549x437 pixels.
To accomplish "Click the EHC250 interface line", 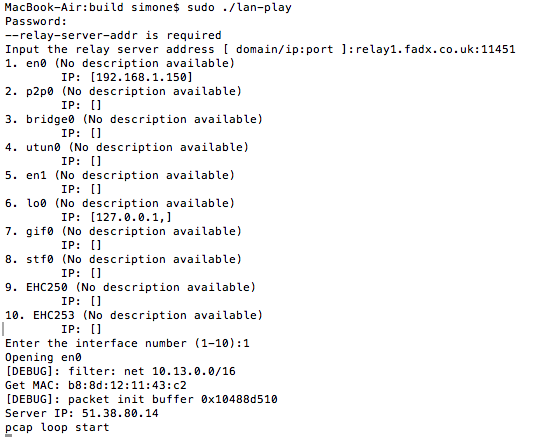I will 130,287.
